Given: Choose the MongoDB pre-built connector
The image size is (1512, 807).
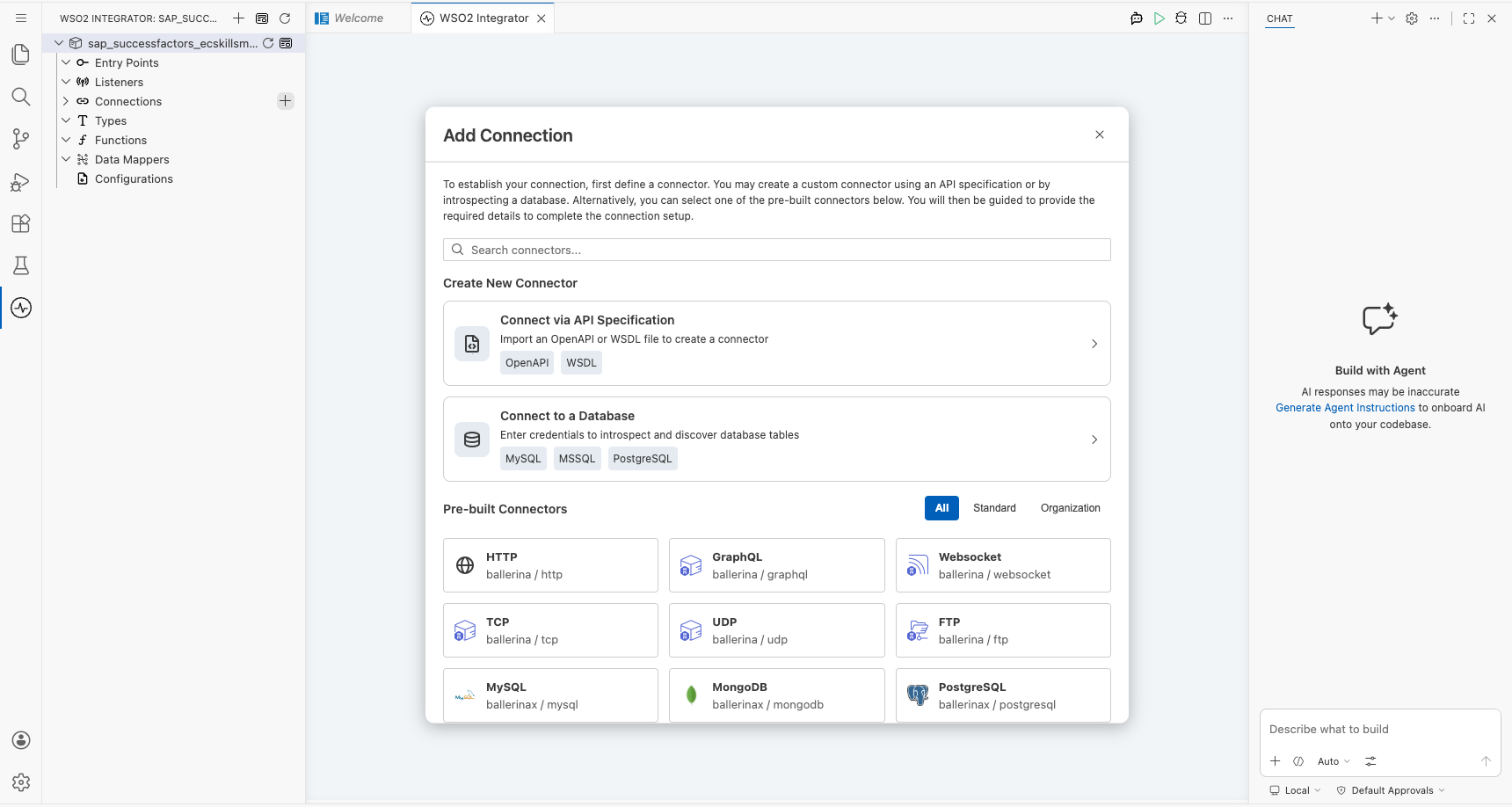Looking at the screenshot, I should (777, 695).
